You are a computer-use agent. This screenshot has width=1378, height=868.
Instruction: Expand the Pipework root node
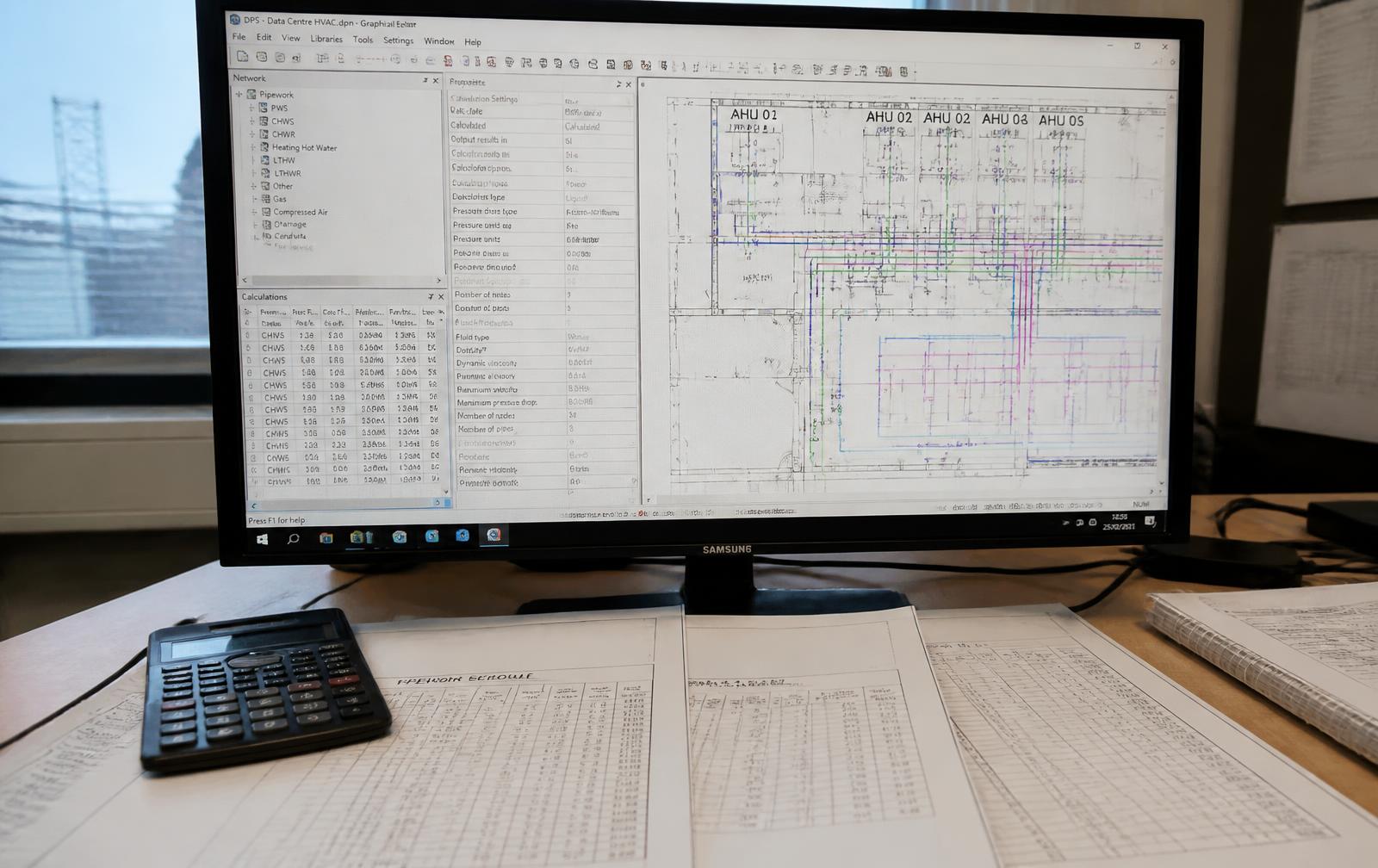click(x=239, y=95)
